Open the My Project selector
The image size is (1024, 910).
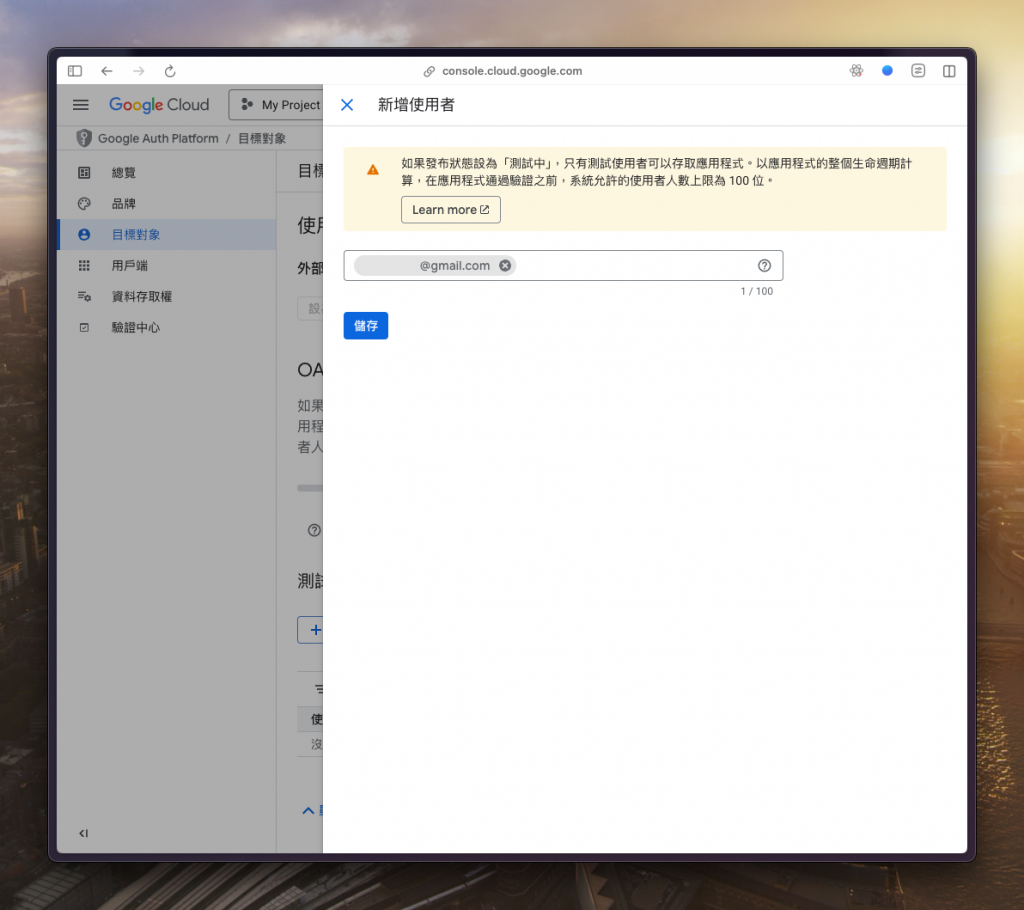(276, 105)
